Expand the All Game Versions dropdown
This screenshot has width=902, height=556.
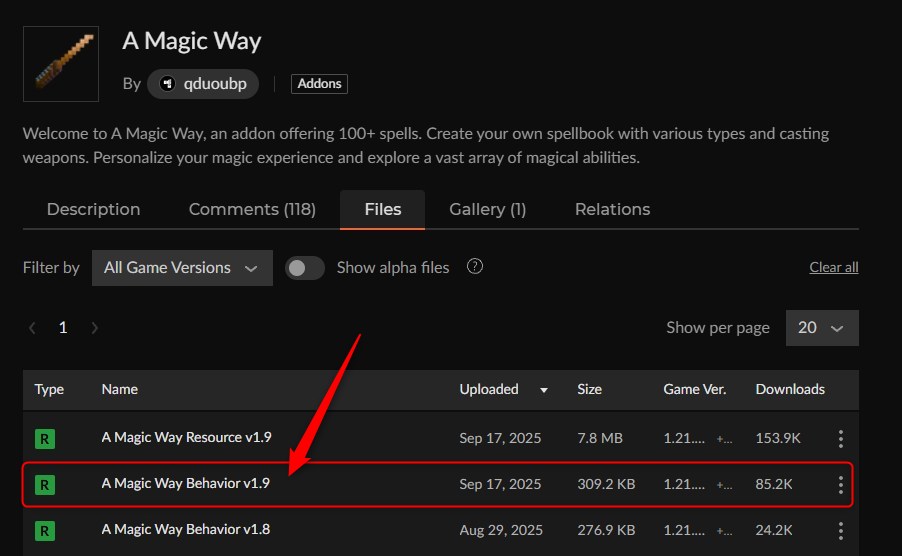pos(181,268)
